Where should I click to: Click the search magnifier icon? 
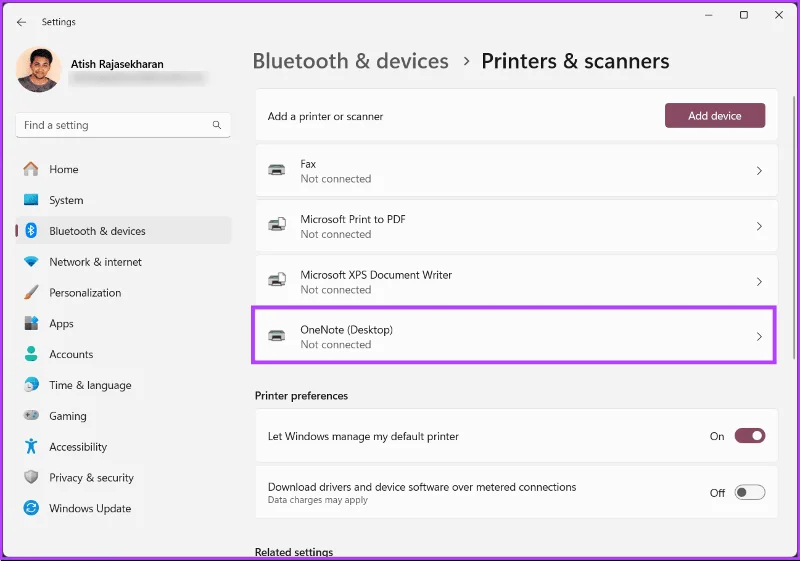click(217, 125)
